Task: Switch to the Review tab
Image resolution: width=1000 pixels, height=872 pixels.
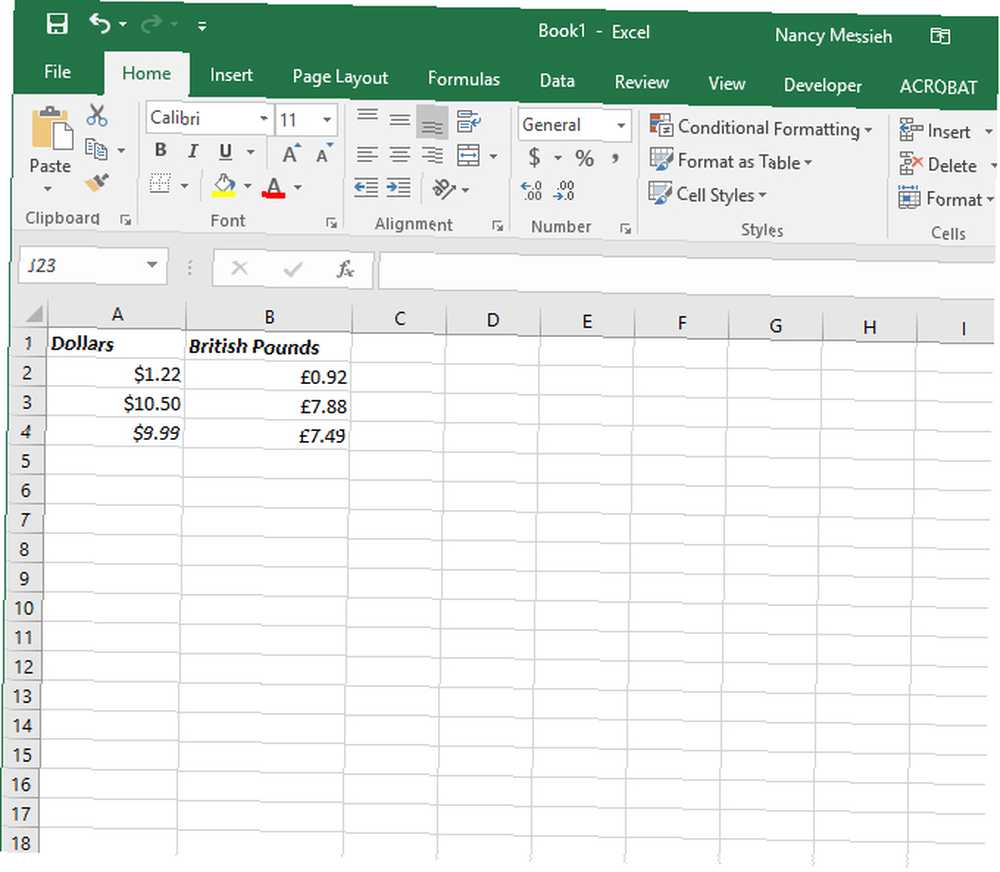Action: click(x=641, y=82)
